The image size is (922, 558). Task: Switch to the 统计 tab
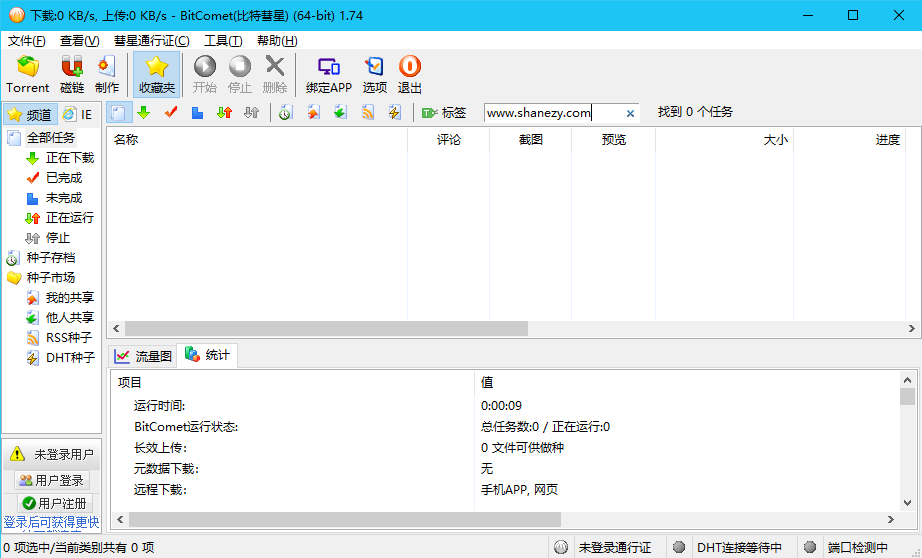coord(207,355)
